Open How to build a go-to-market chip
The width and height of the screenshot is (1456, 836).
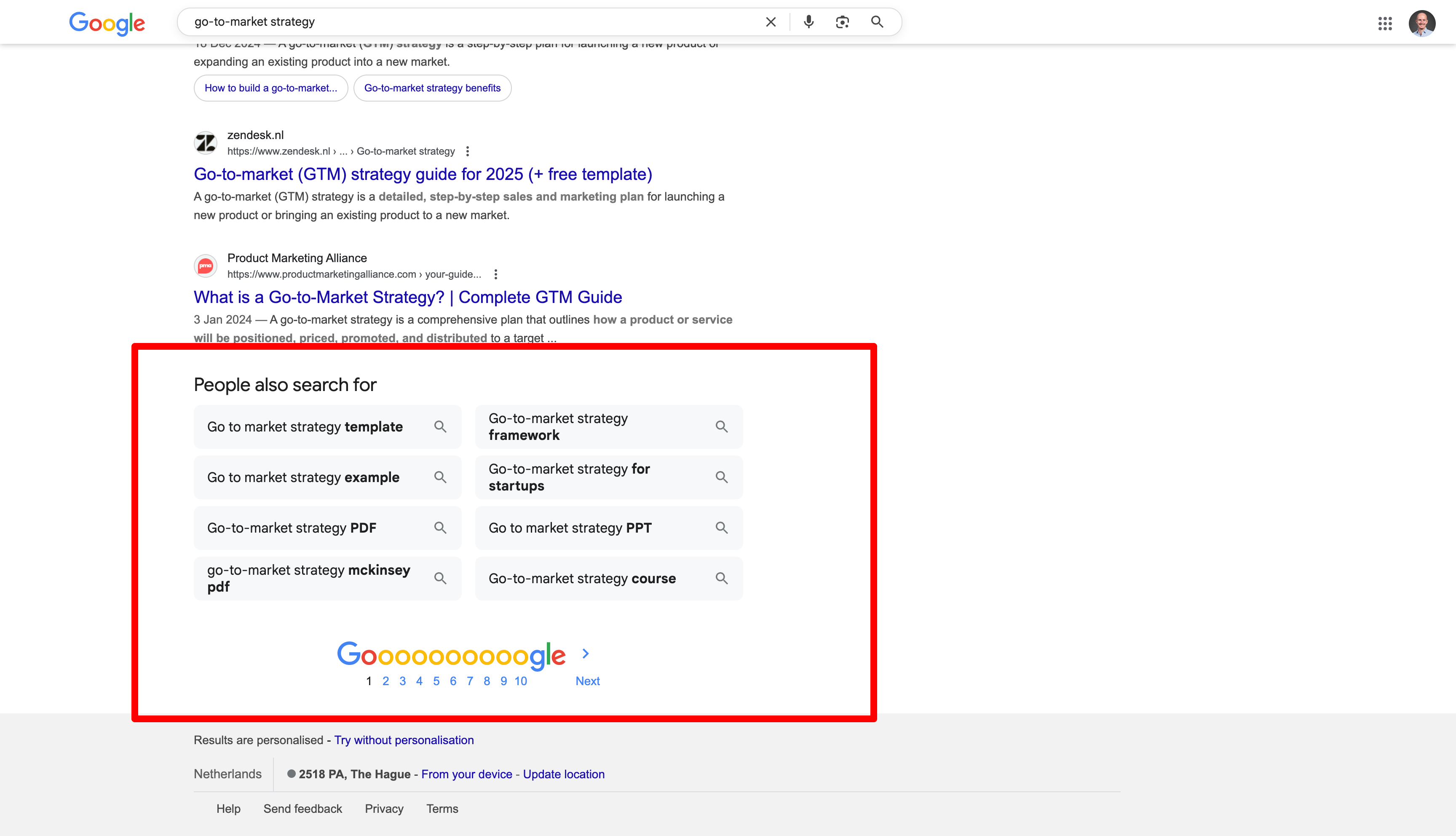tap(270, 88)
